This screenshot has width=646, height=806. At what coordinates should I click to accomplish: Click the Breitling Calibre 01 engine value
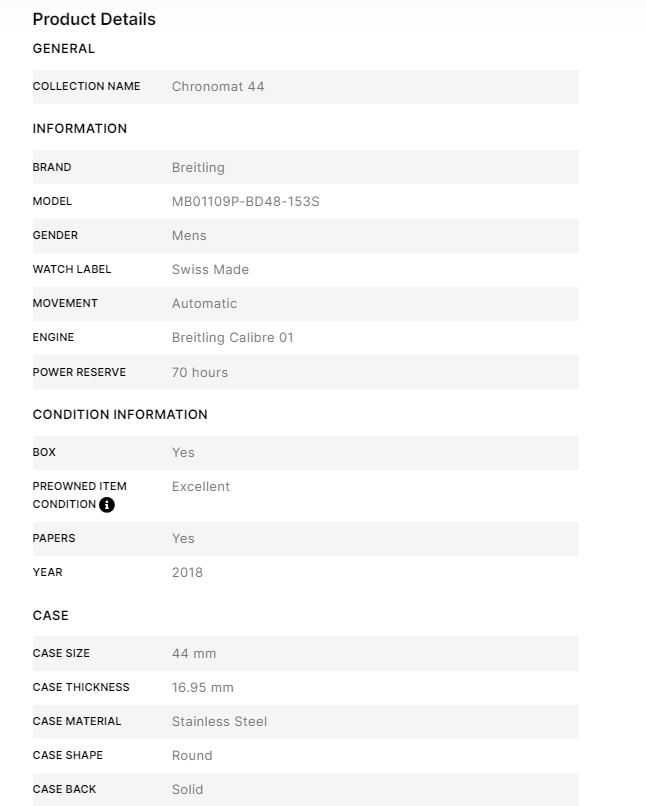tap(232, 338)
